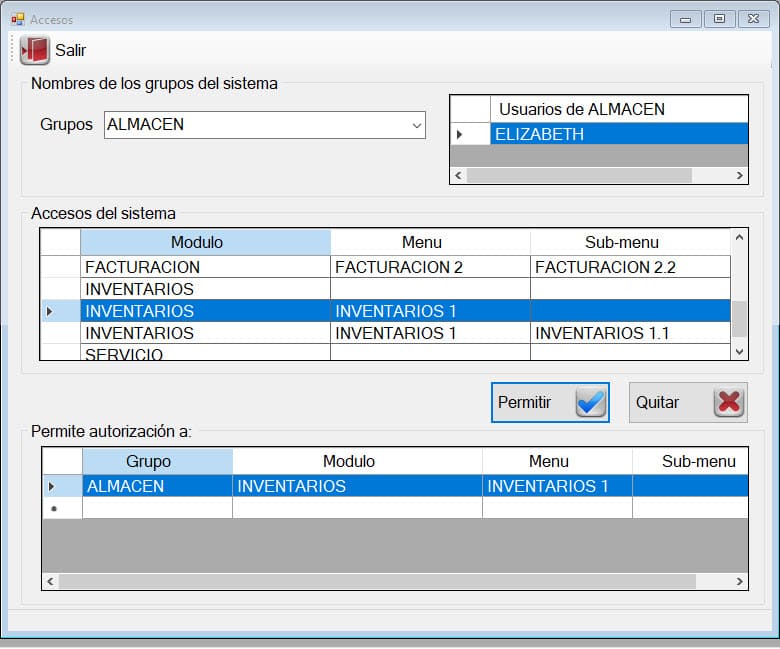Click the red Salir door icon
Screen dimensions: 780x649
[35, 50]
